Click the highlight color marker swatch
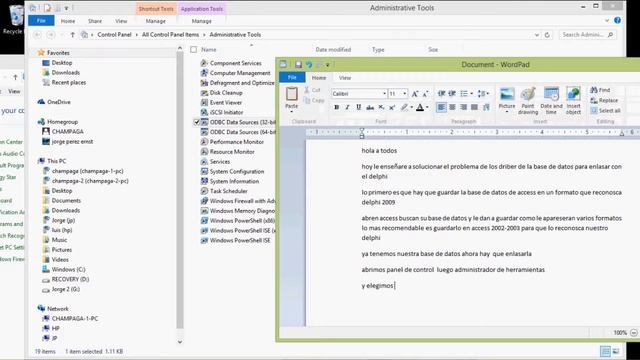 (404, 107)
